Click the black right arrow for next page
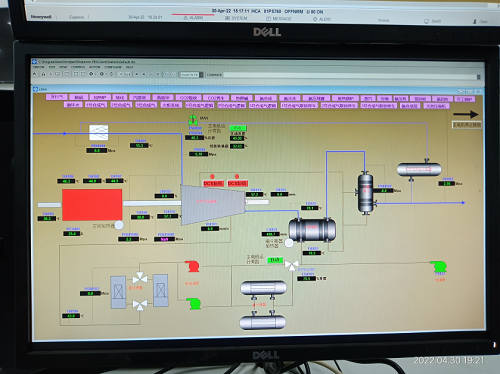The image size is (500, 374). click(x=466, y=114)
